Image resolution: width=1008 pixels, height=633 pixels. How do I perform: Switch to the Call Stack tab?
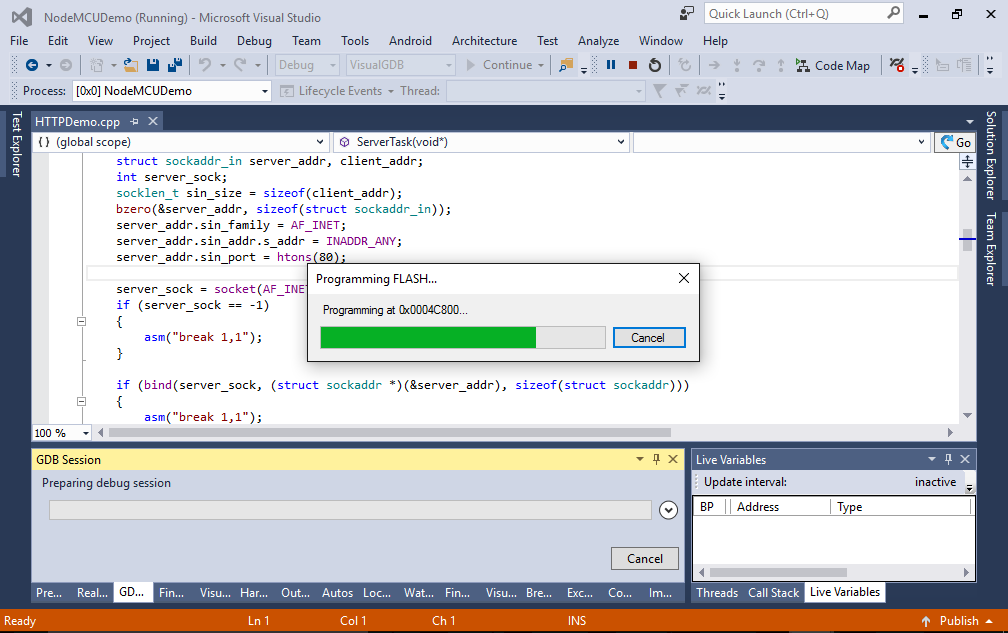coord(773,593)
